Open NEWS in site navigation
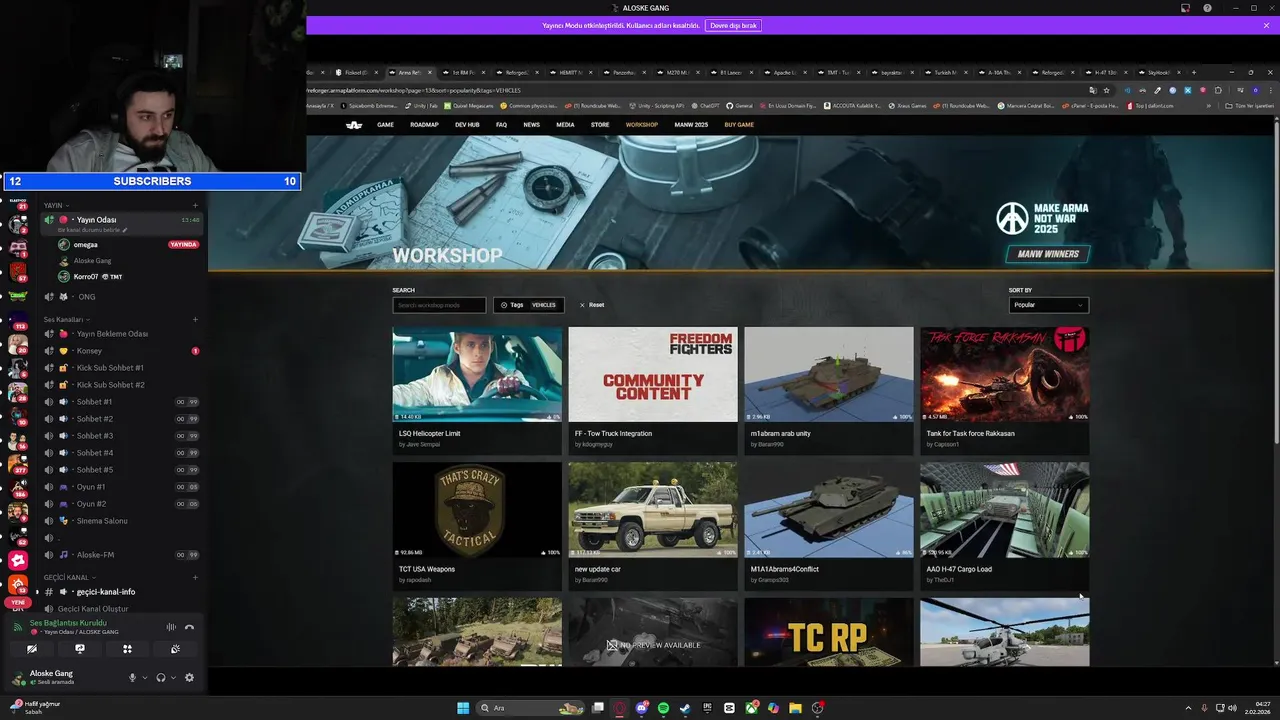 pyautogui.click(x=531, y=125)
